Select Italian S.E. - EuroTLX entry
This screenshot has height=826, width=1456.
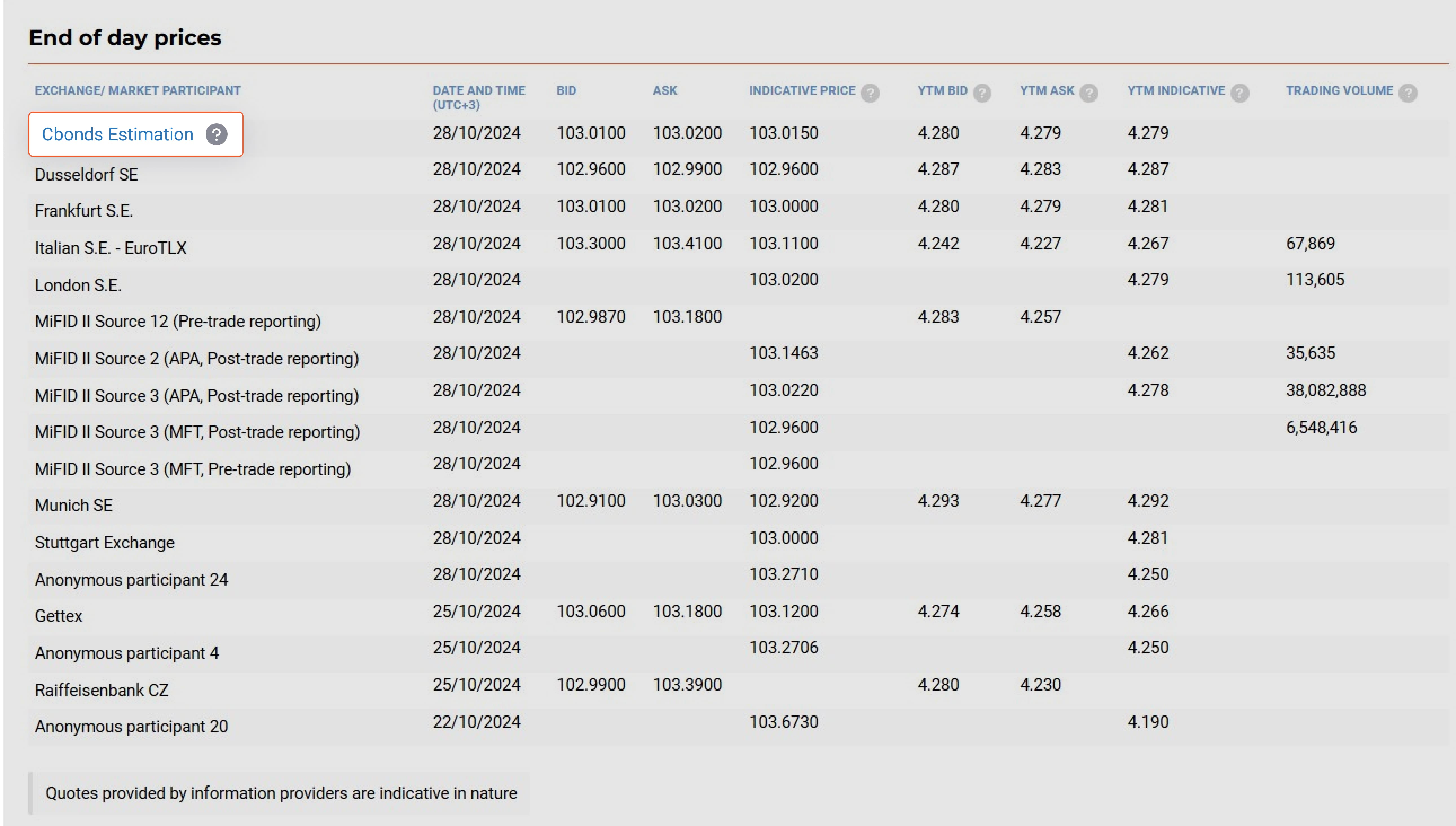pos(111,248)
